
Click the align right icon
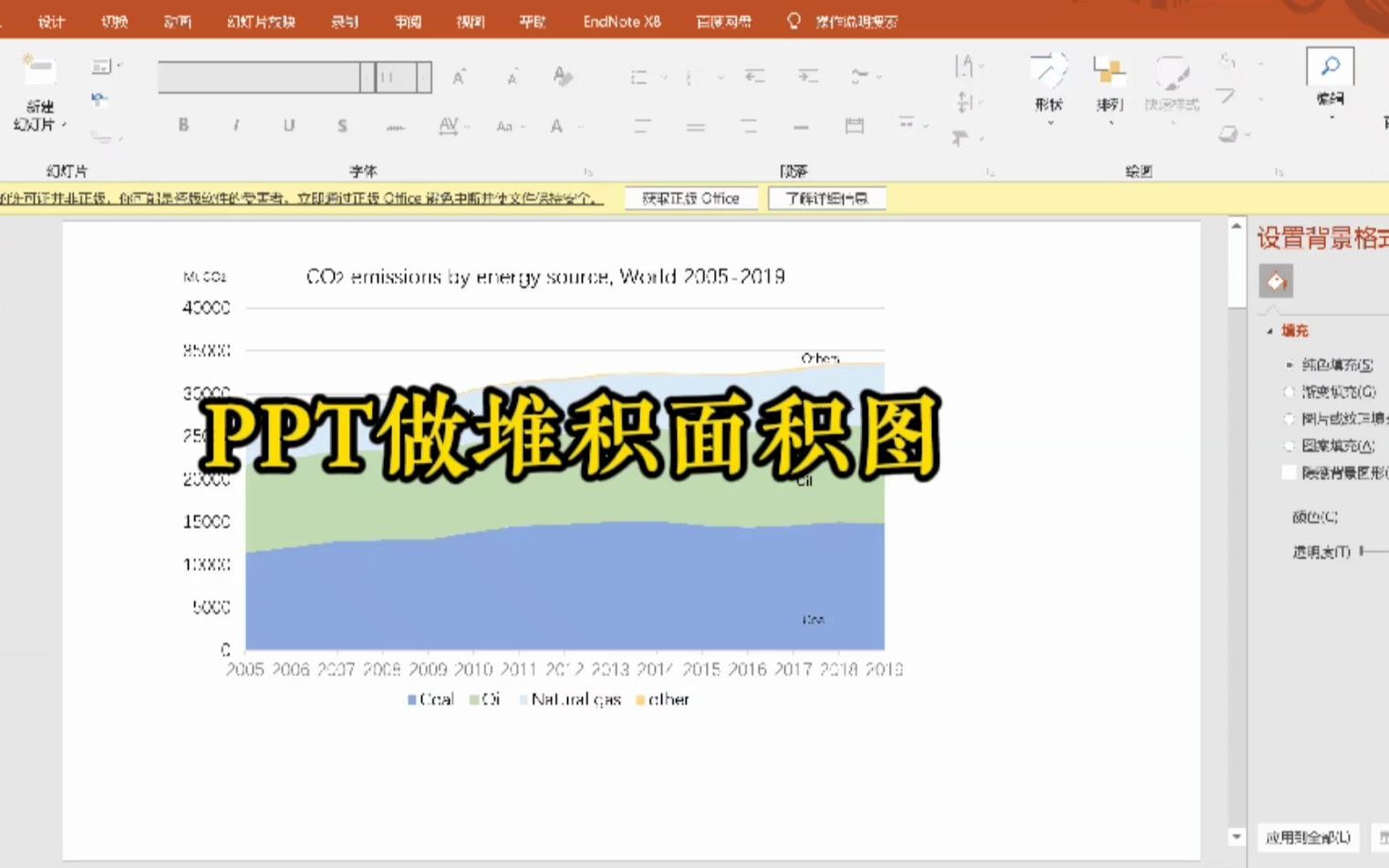point(749,127)
